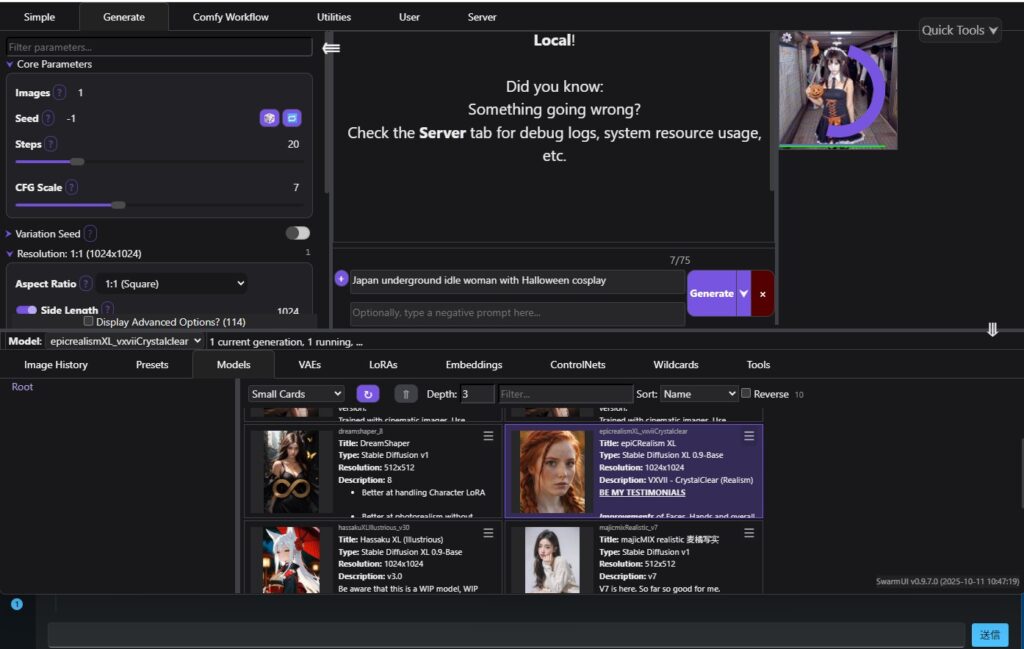Open the Comfy Workflow tab
The height and width of the screenshot is (649, 1024).
tap(230, 17)
